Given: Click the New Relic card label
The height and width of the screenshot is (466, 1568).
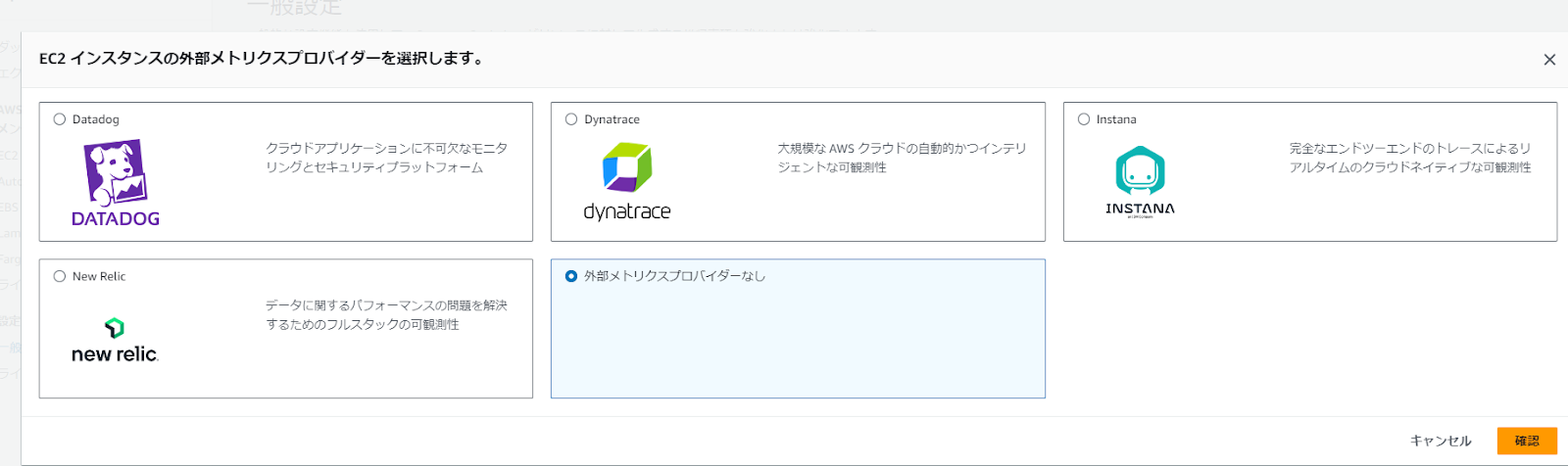Looking at the screenshot, I should (x=99, y=276).
